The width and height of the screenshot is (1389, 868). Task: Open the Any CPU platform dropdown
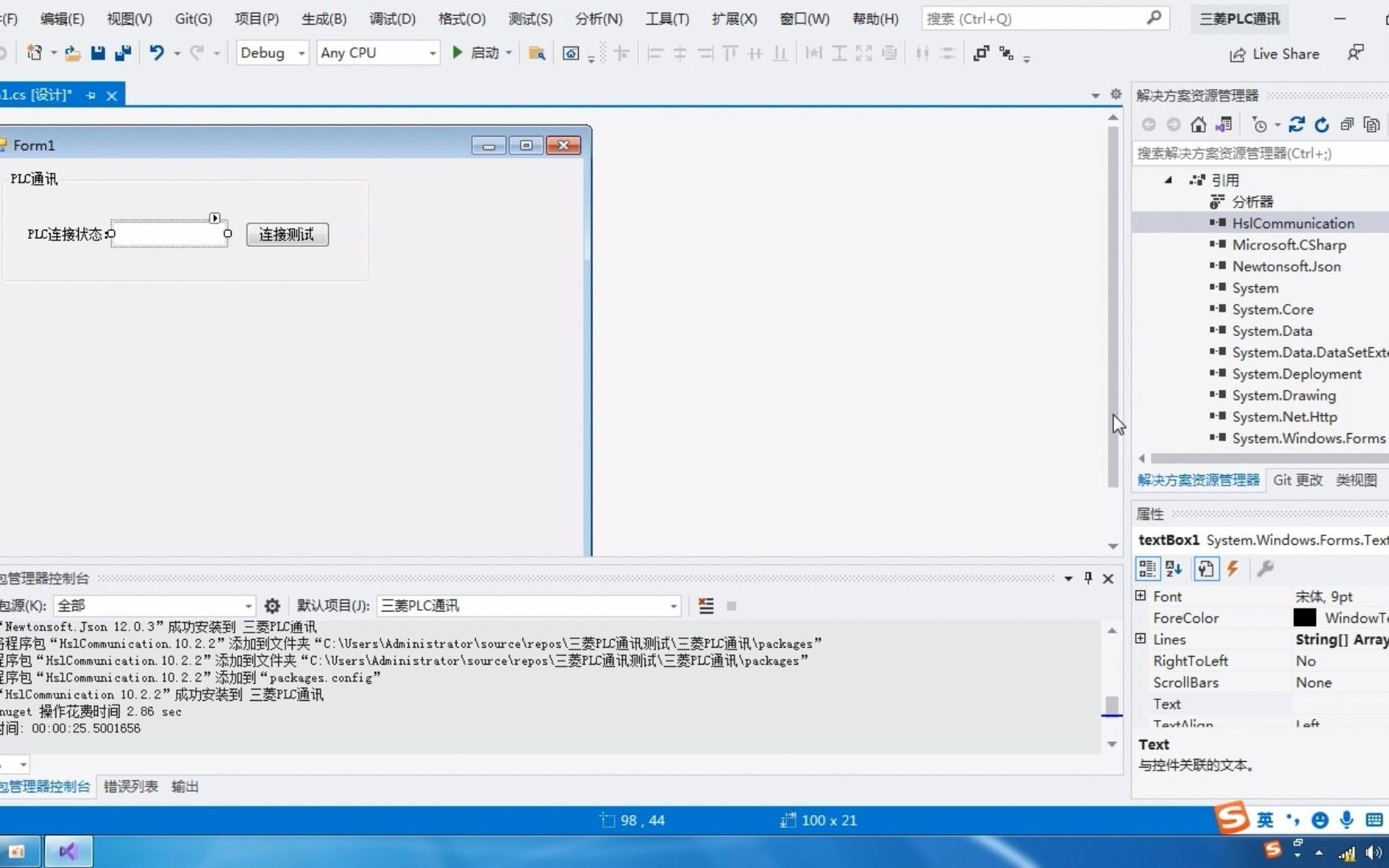point(432,53)
